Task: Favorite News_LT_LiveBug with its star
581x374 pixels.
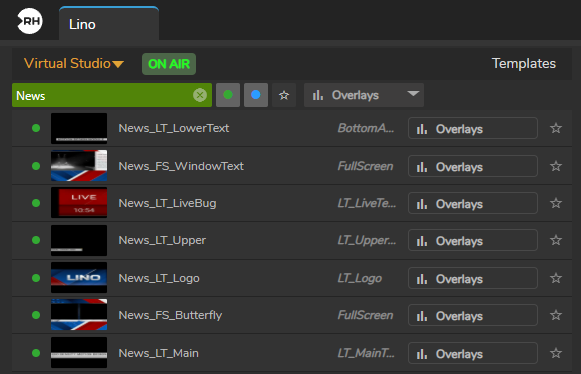Action: tap(556, 203)
